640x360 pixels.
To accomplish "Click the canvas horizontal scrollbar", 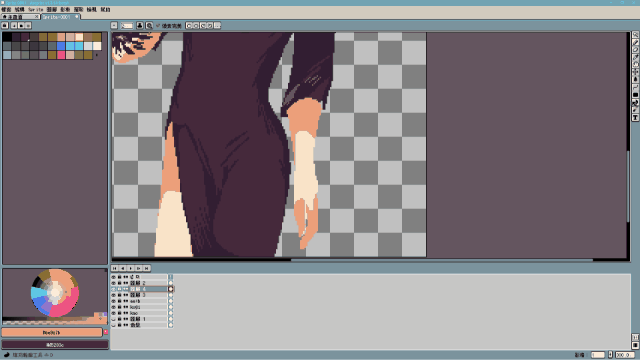I will [x=442, y=260].
